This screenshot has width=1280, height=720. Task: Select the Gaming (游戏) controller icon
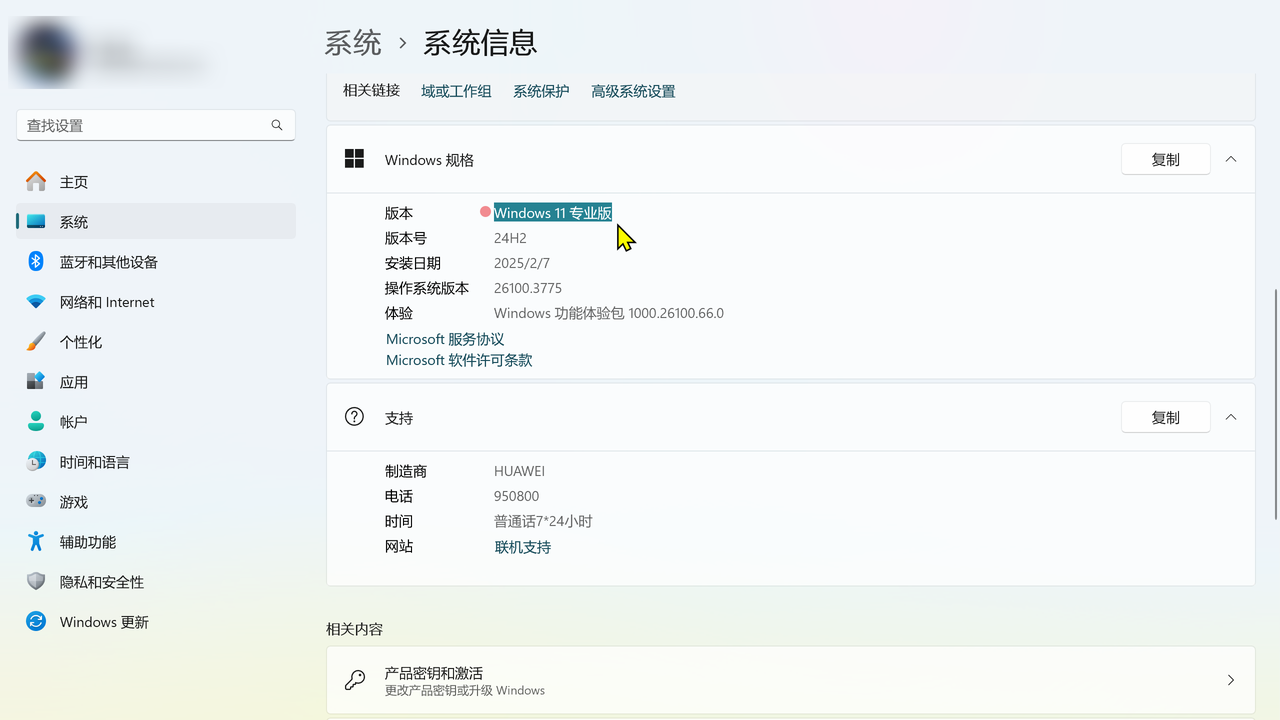(36, 501)
